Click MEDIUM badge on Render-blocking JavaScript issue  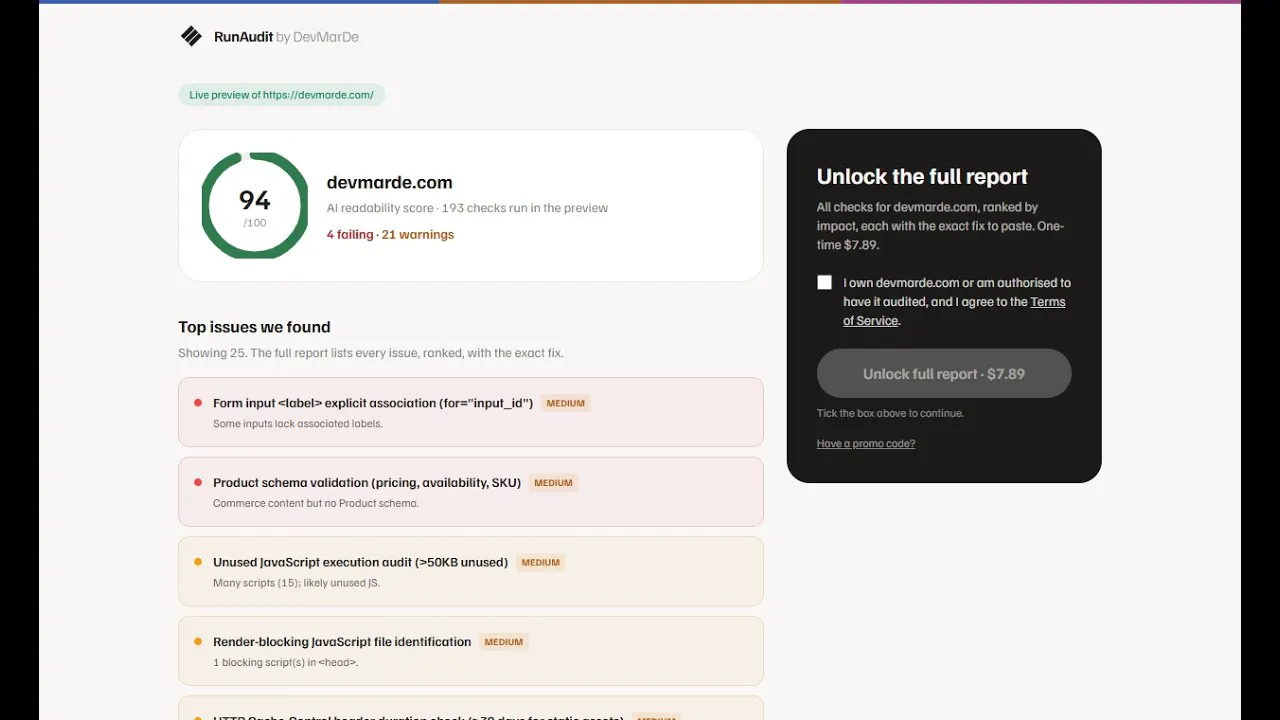504,642
